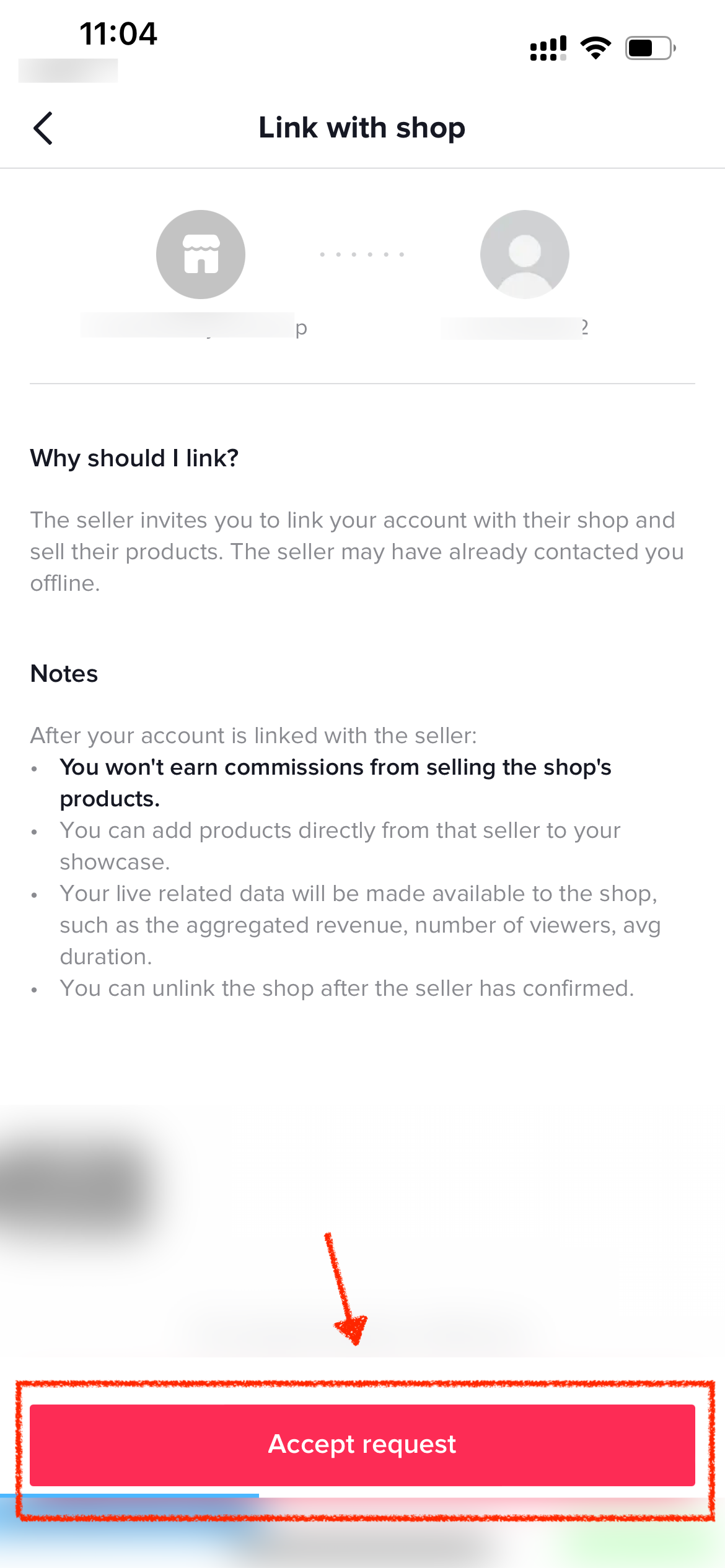725x1568 pixels.
Task: Tap the Notes heading
Action: tap(64, 674)
